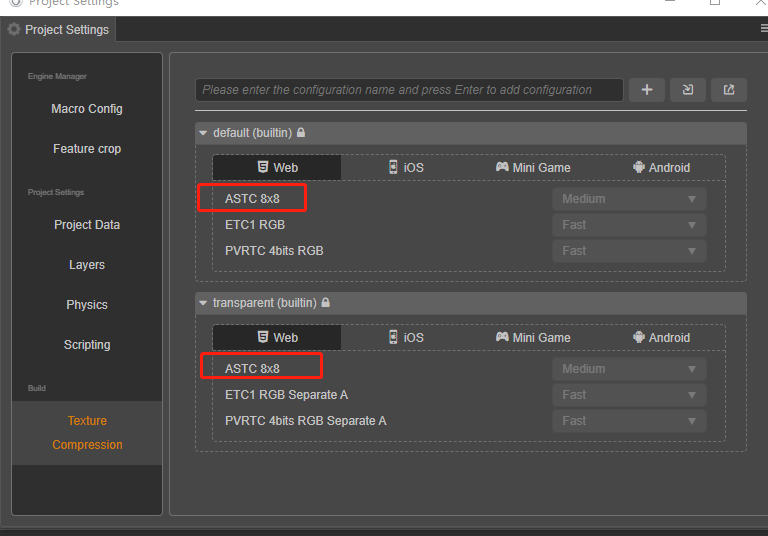The height and width of the screenshot is (536, 768).
Task: Open Layers settings page
Action: (x=87, y=265)
